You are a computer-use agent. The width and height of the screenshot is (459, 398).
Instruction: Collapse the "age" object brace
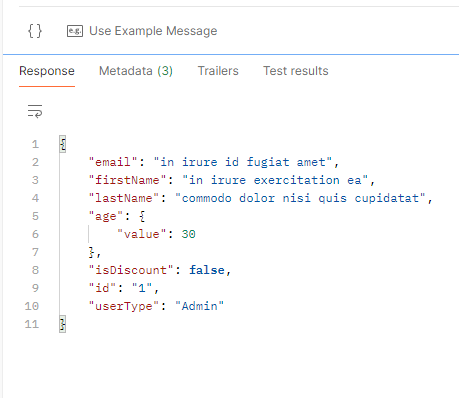[142, 216]
